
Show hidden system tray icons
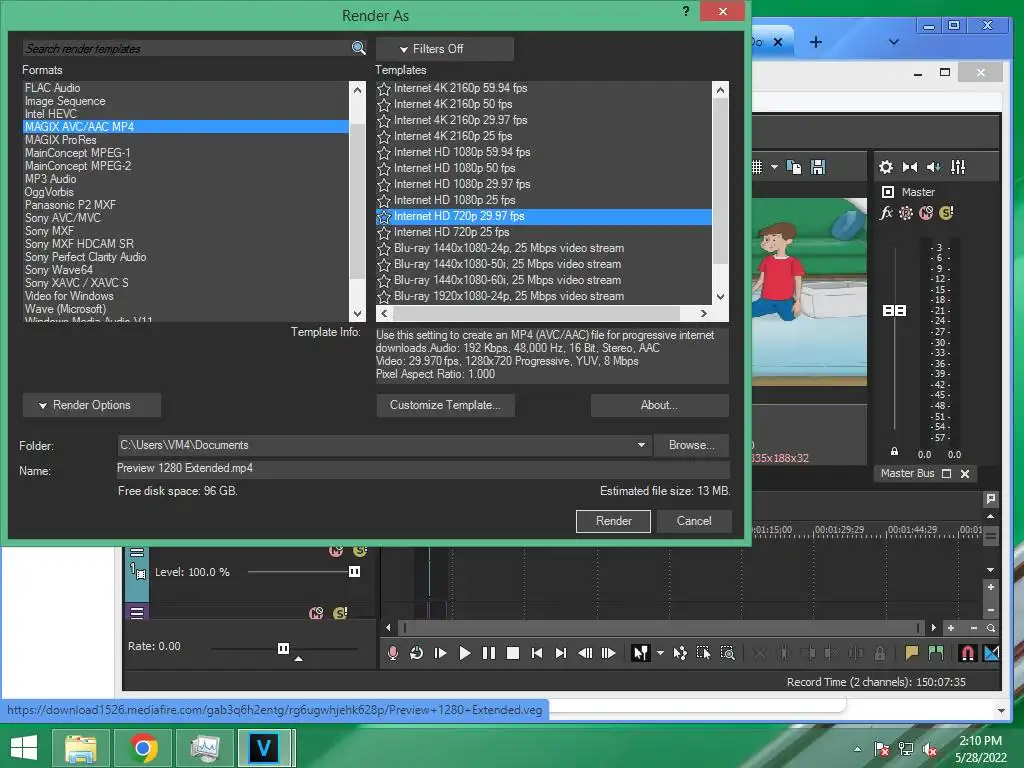click(857, 749)
